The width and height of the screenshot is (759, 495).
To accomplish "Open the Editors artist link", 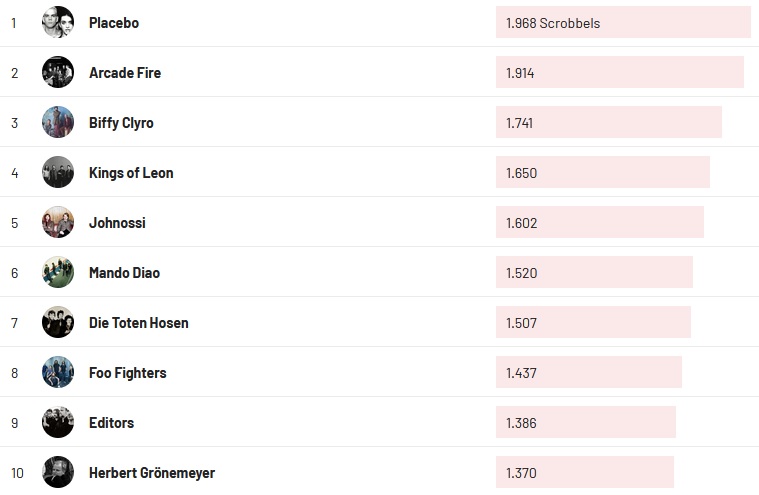I will 111,422.
